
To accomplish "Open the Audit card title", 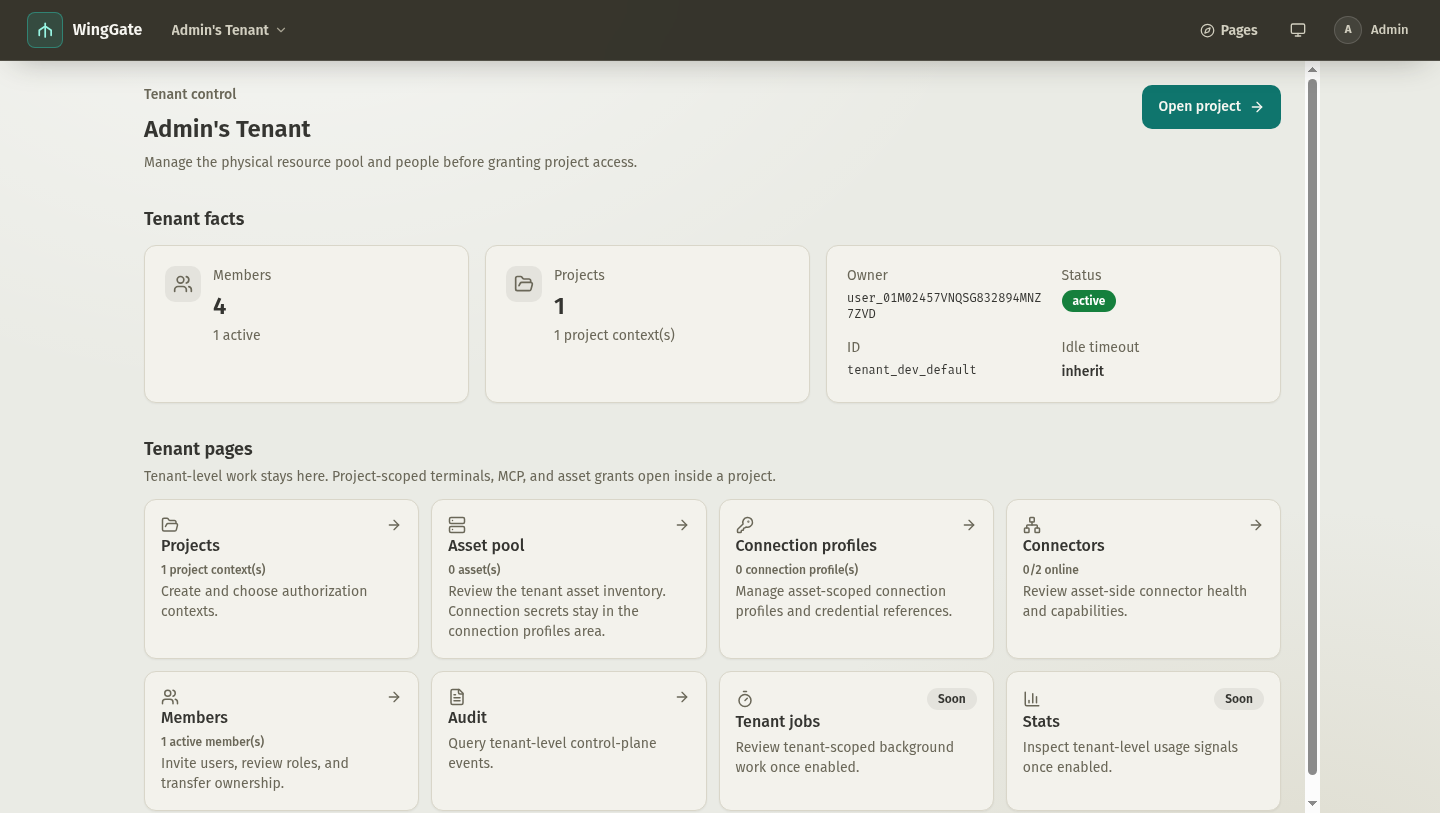I will tap(467, 718).
